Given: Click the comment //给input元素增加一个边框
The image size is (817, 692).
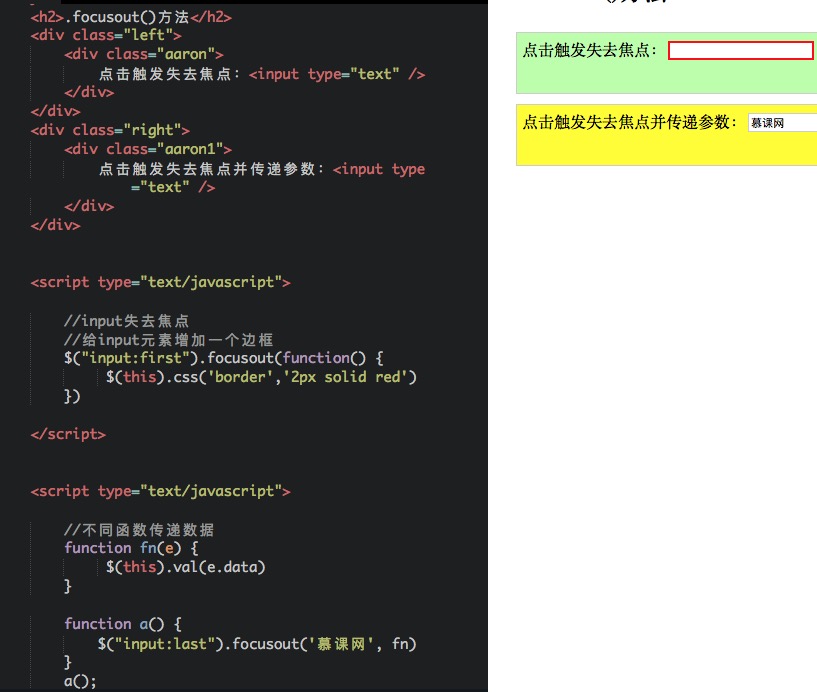Looking at the screenshot, I should point(169,340).
